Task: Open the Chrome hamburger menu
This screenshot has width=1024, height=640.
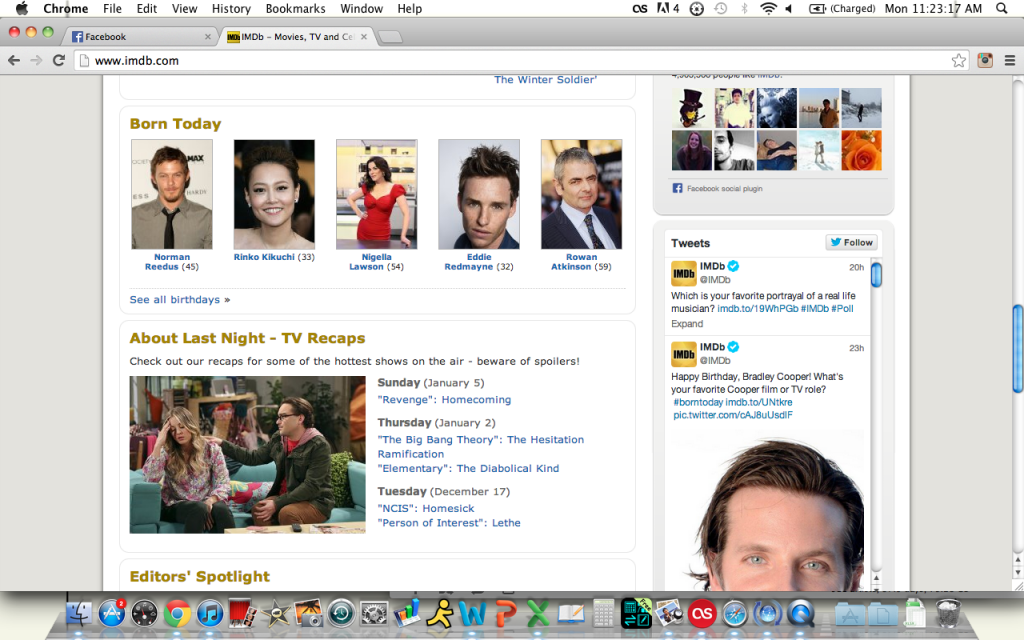Action: [1008, 60]
